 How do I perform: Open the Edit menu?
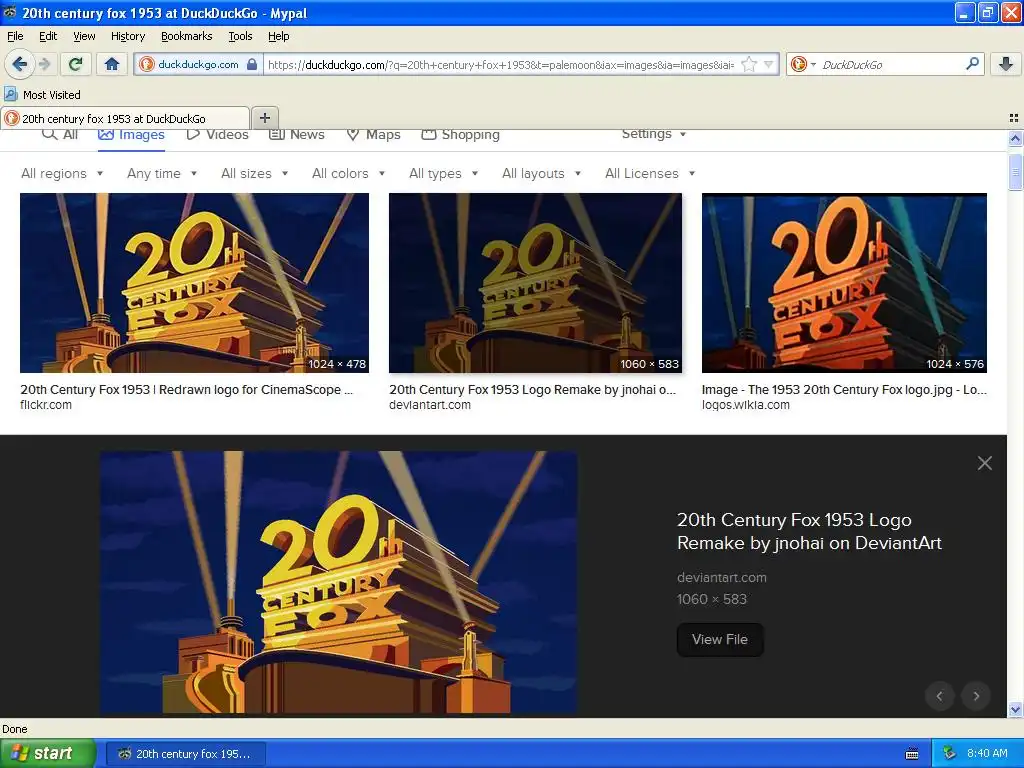tap(48, 36)
